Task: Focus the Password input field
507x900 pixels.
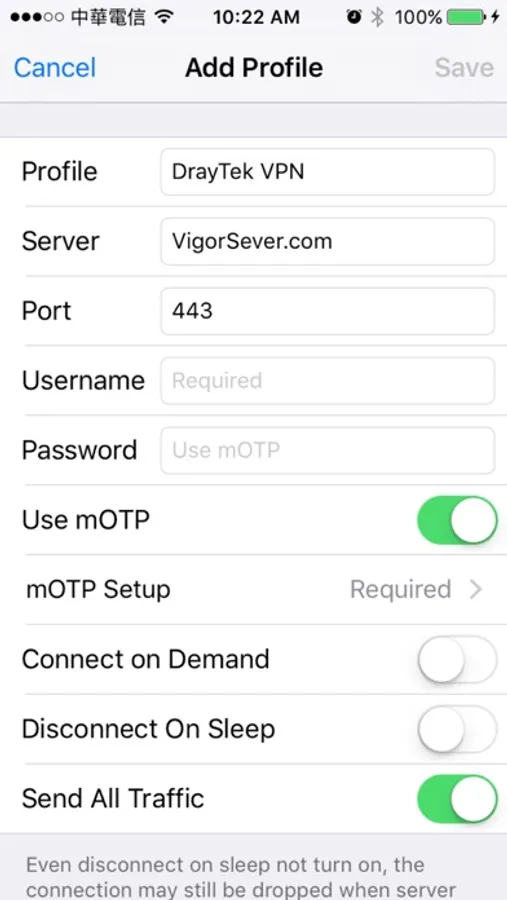Action: point(327,450)
